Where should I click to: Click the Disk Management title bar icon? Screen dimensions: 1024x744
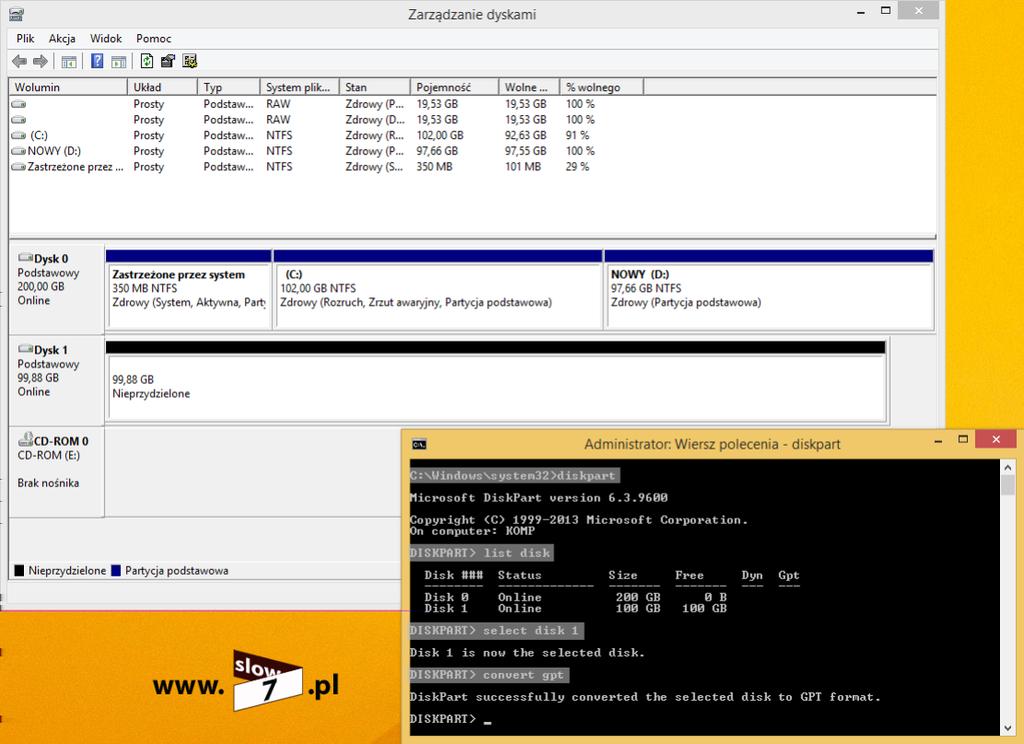point(17,14)
